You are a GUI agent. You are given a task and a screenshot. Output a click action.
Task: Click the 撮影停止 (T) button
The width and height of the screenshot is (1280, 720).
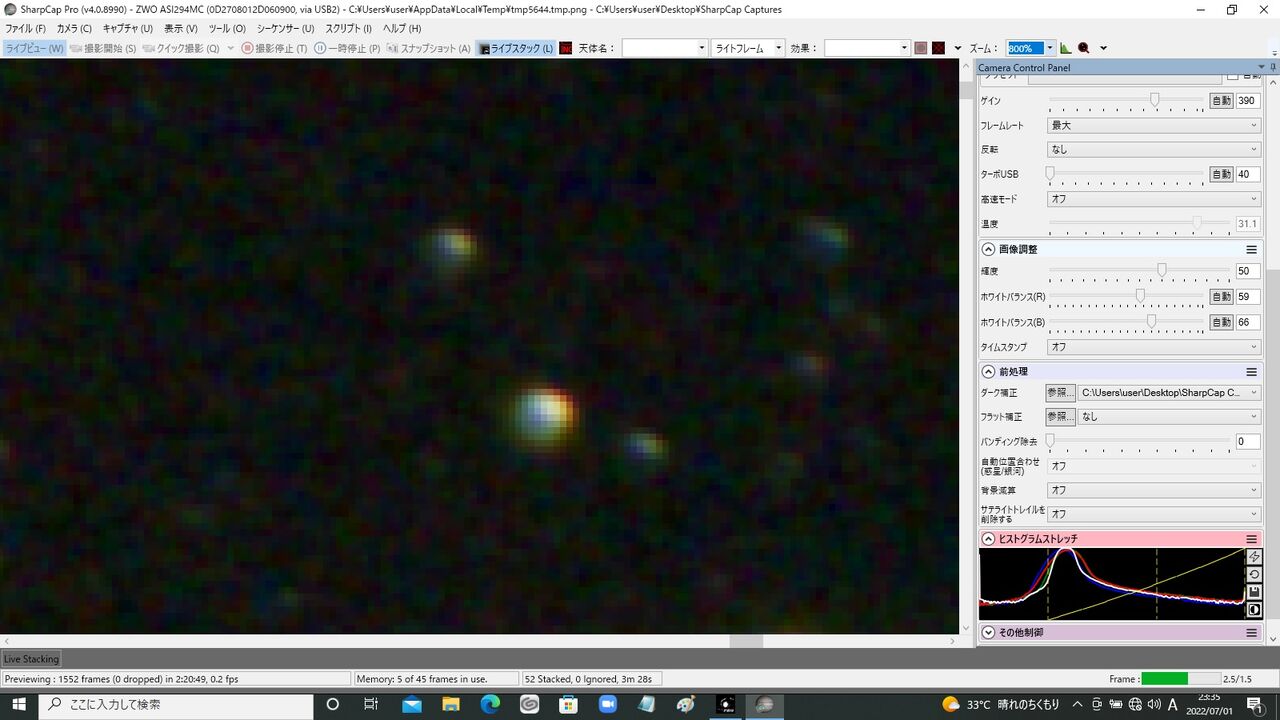[275, 48]
